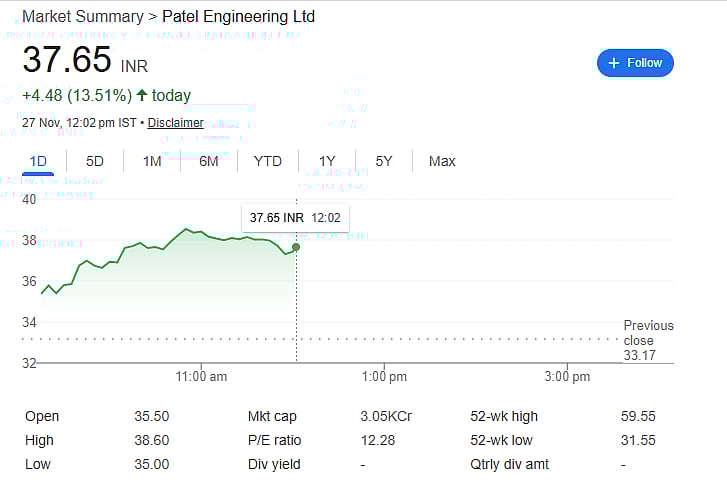
Task: Click the Mkt cap value 3.05KCr
Action: point(385,416)
